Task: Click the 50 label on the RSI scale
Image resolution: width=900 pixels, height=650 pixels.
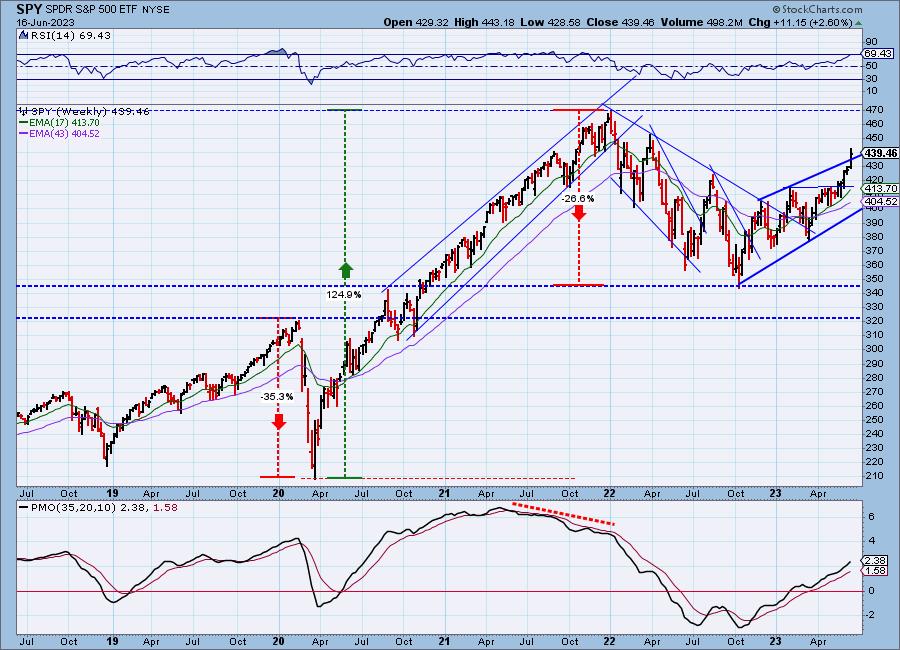Action: [872, 66]
